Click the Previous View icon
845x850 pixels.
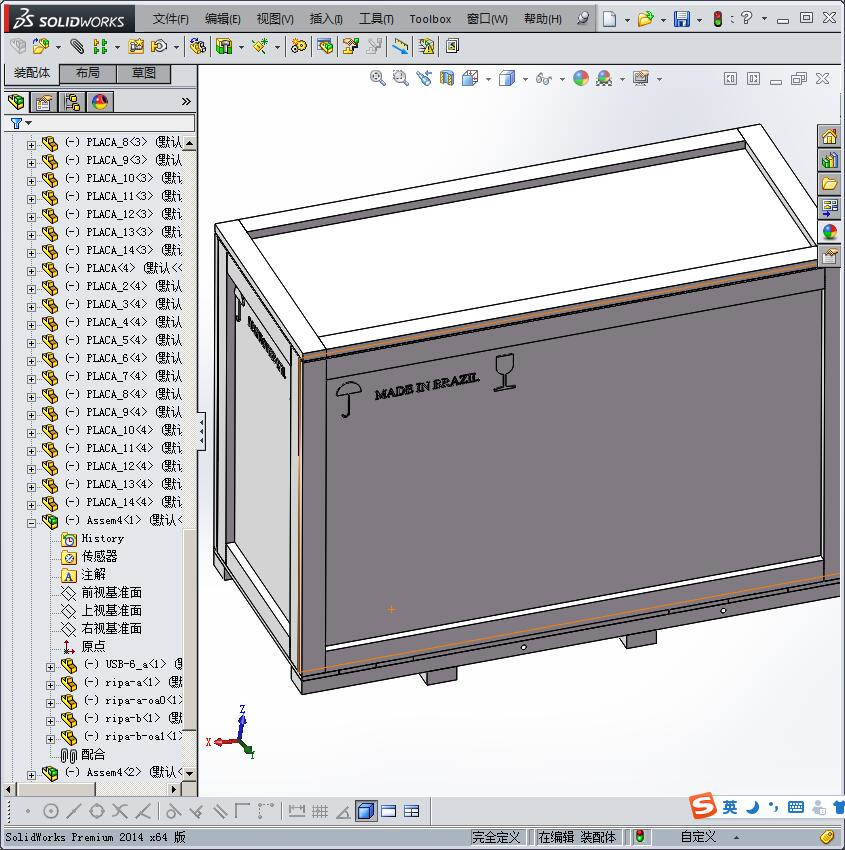click(x=424, y=79)
